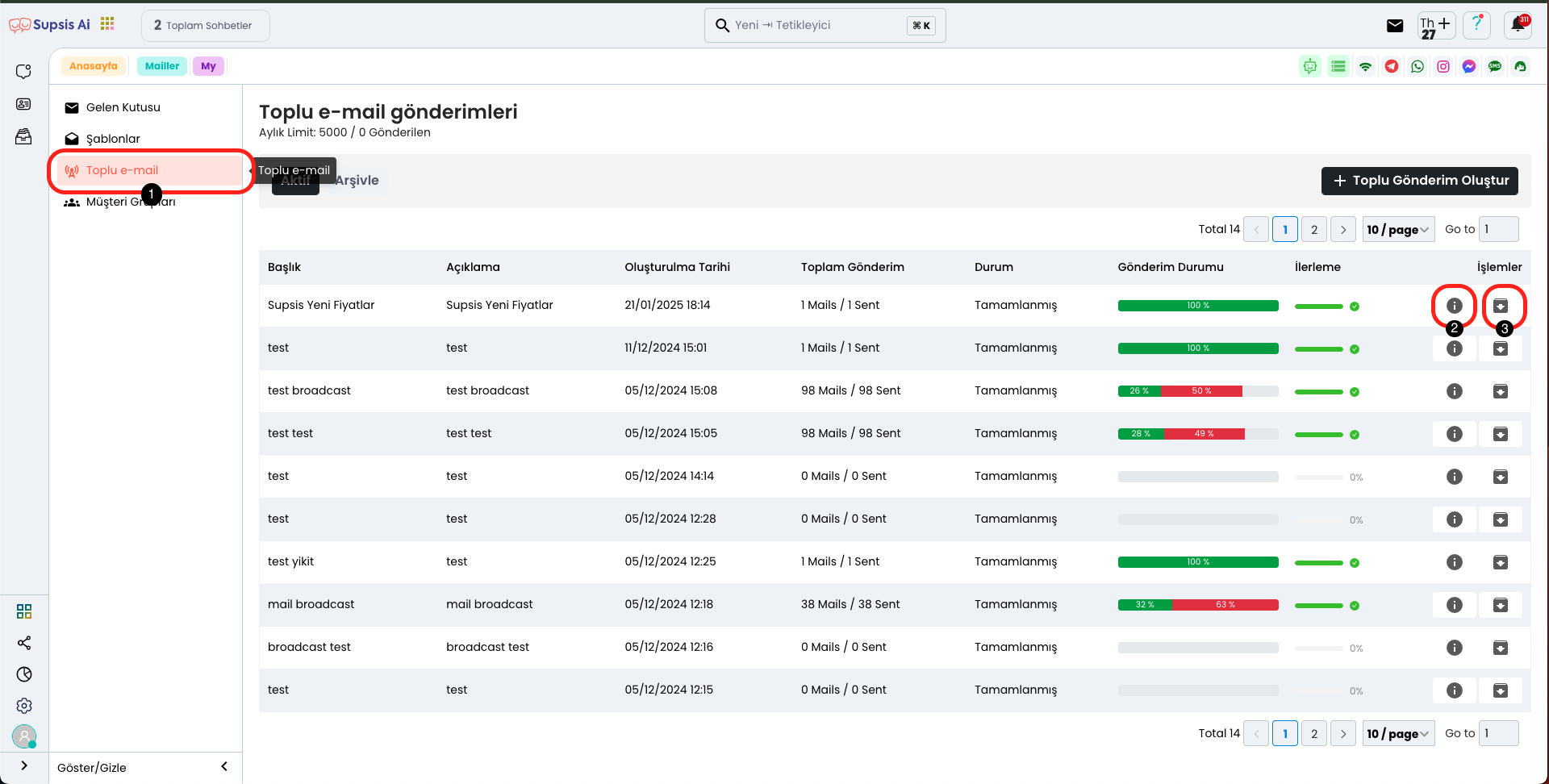
Task: Click the 21/01/2025 18:14 date cell
Action: tap(667, 305)
